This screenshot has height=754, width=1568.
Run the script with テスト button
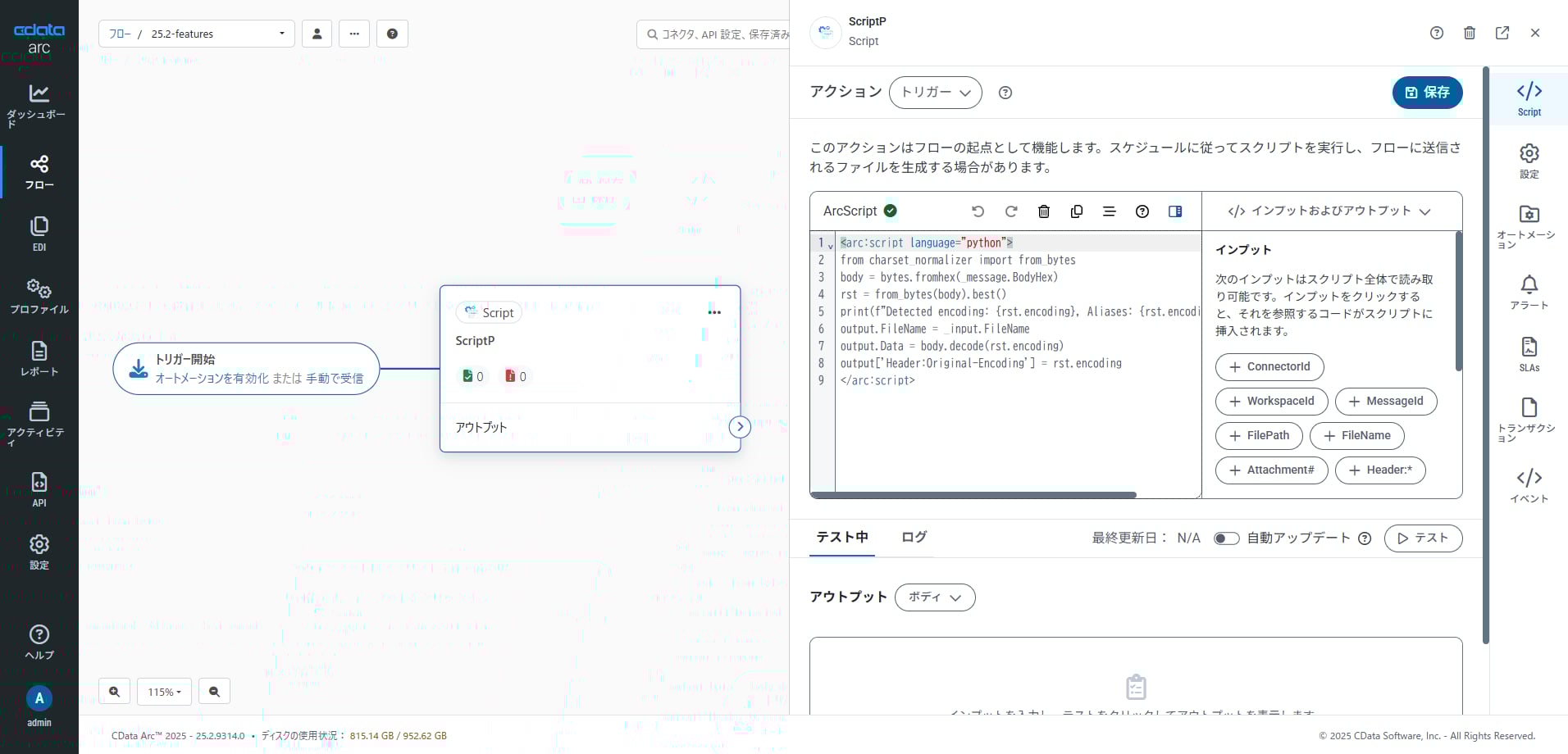1424,538
